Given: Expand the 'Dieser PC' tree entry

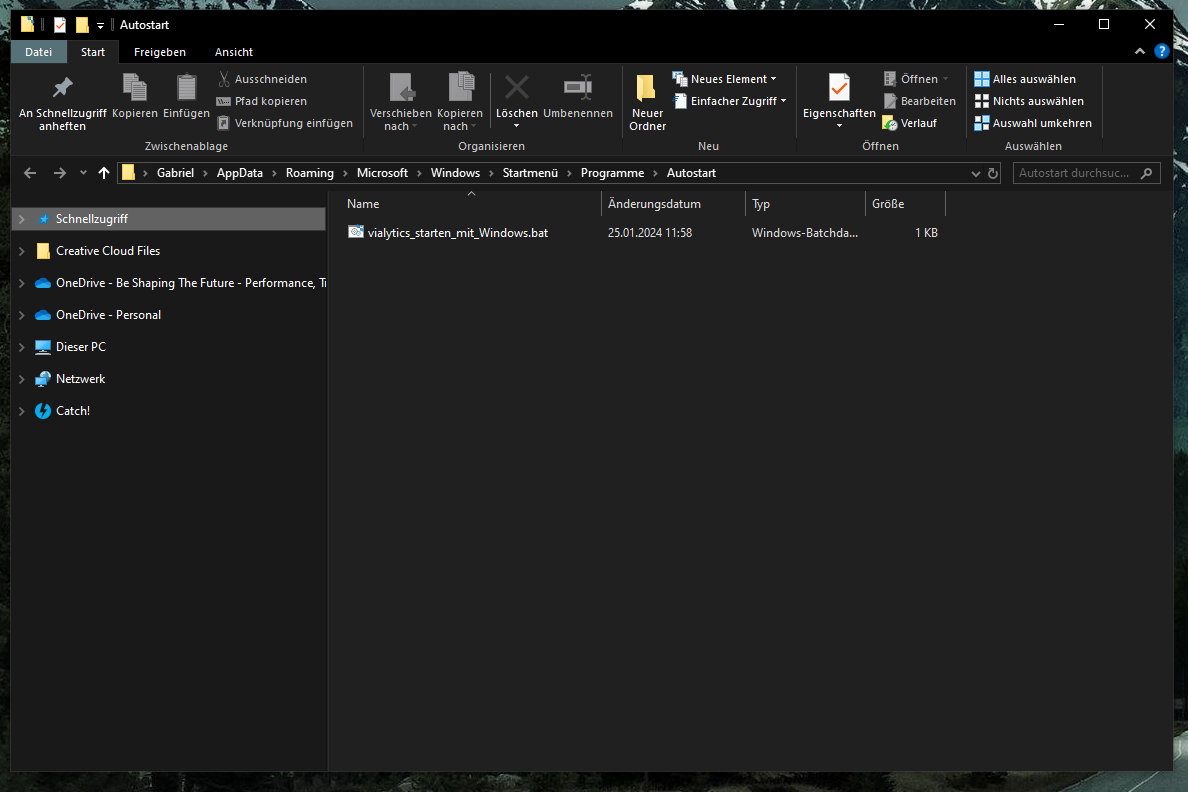Looking at the screenshot, I should pos(20,346).
